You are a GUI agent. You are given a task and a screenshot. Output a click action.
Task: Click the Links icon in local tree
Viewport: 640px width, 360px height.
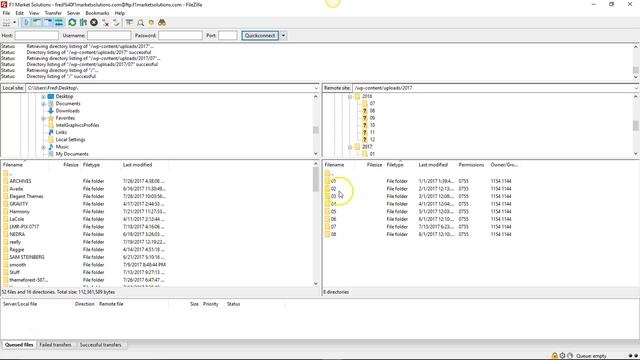51,132
